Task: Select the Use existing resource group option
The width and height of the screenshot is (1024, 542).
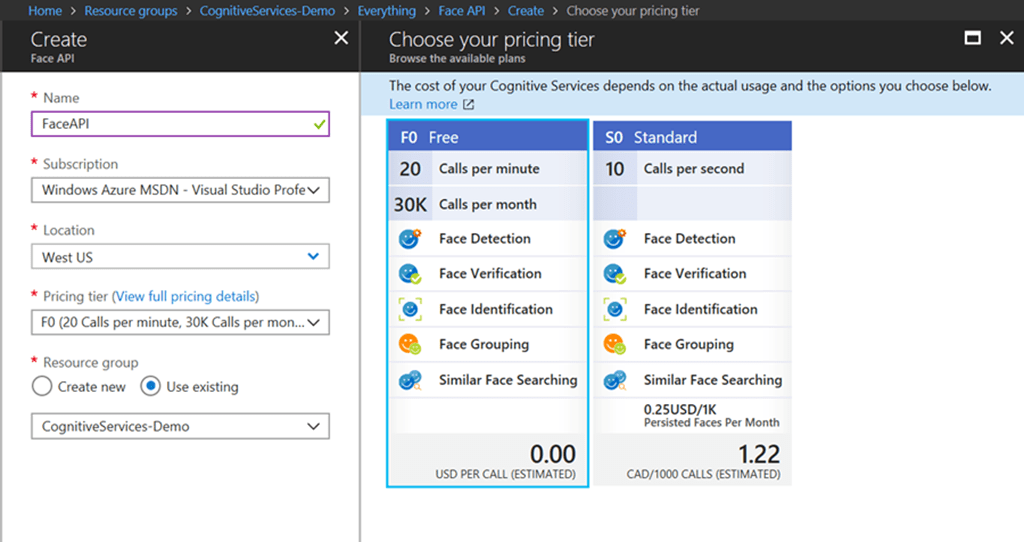Action: (150, 387)
